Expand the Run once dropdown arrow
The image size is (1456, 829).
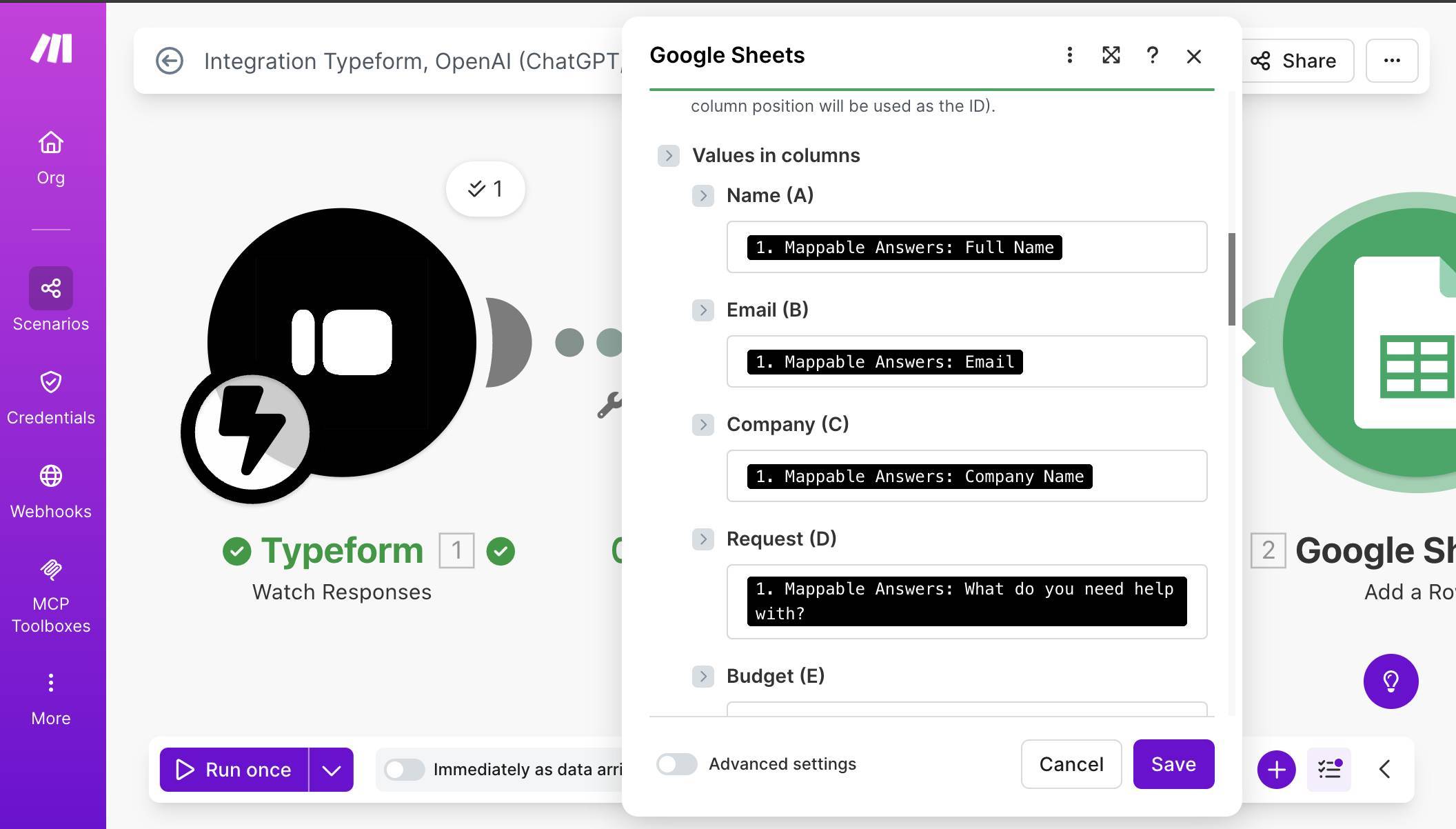[331, 769]
